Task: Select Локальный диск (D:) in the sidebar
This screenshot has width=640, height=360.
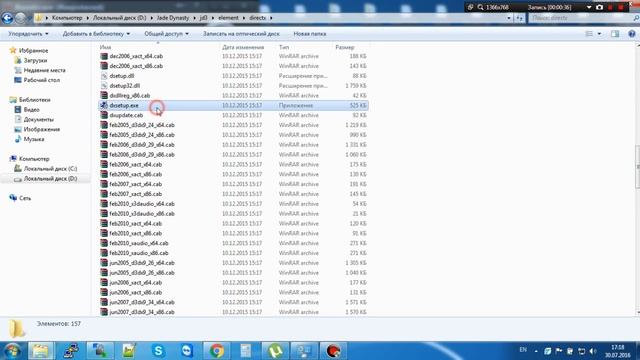Action: tap(50, 179)
